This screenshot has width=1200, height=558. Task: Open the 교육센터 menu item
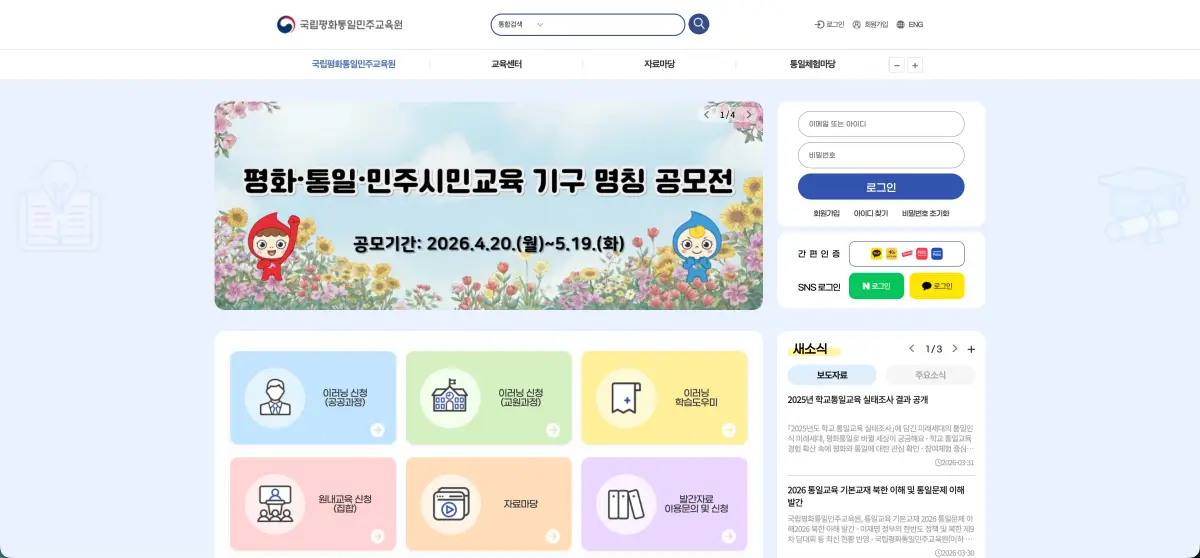[507, 64]
